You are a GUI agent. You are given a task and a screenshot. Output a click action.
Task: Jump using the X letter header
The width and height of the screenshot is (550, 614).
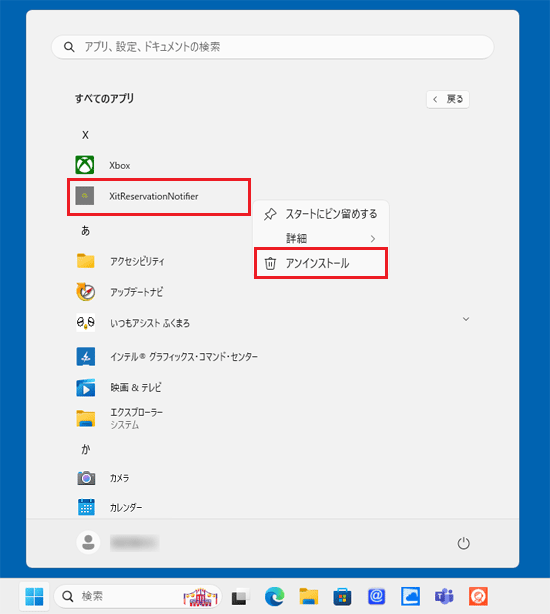tap(85, 135)
